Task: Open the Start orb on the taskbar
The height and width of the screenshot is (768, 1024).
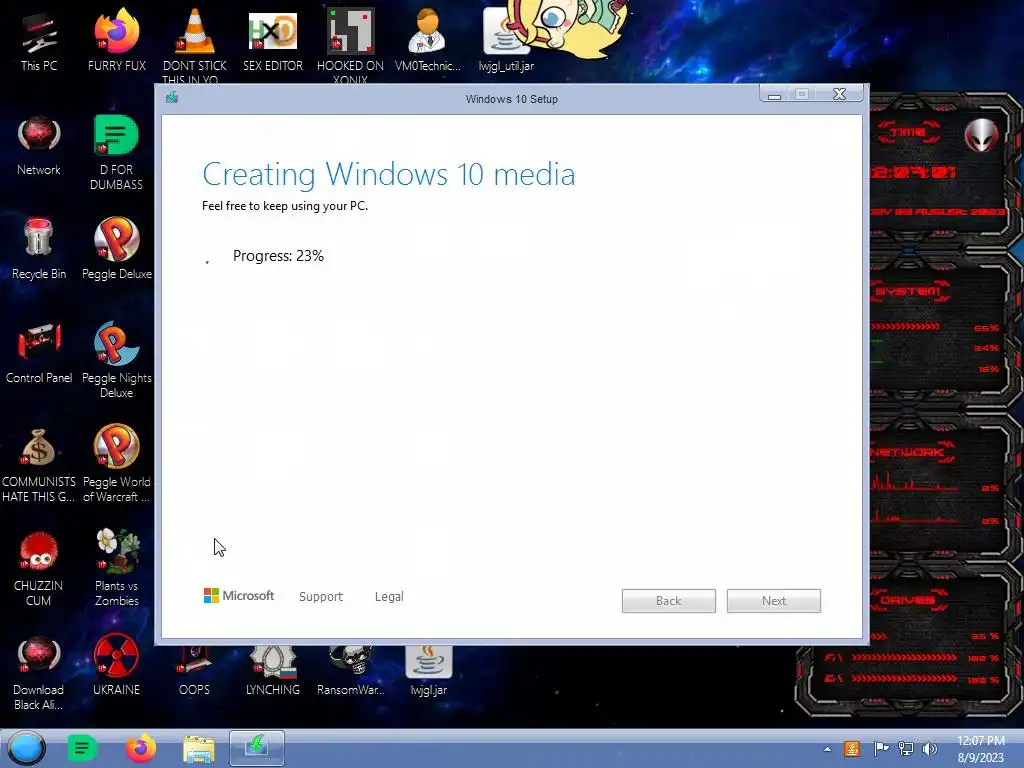Action: [x=27, y=748]
